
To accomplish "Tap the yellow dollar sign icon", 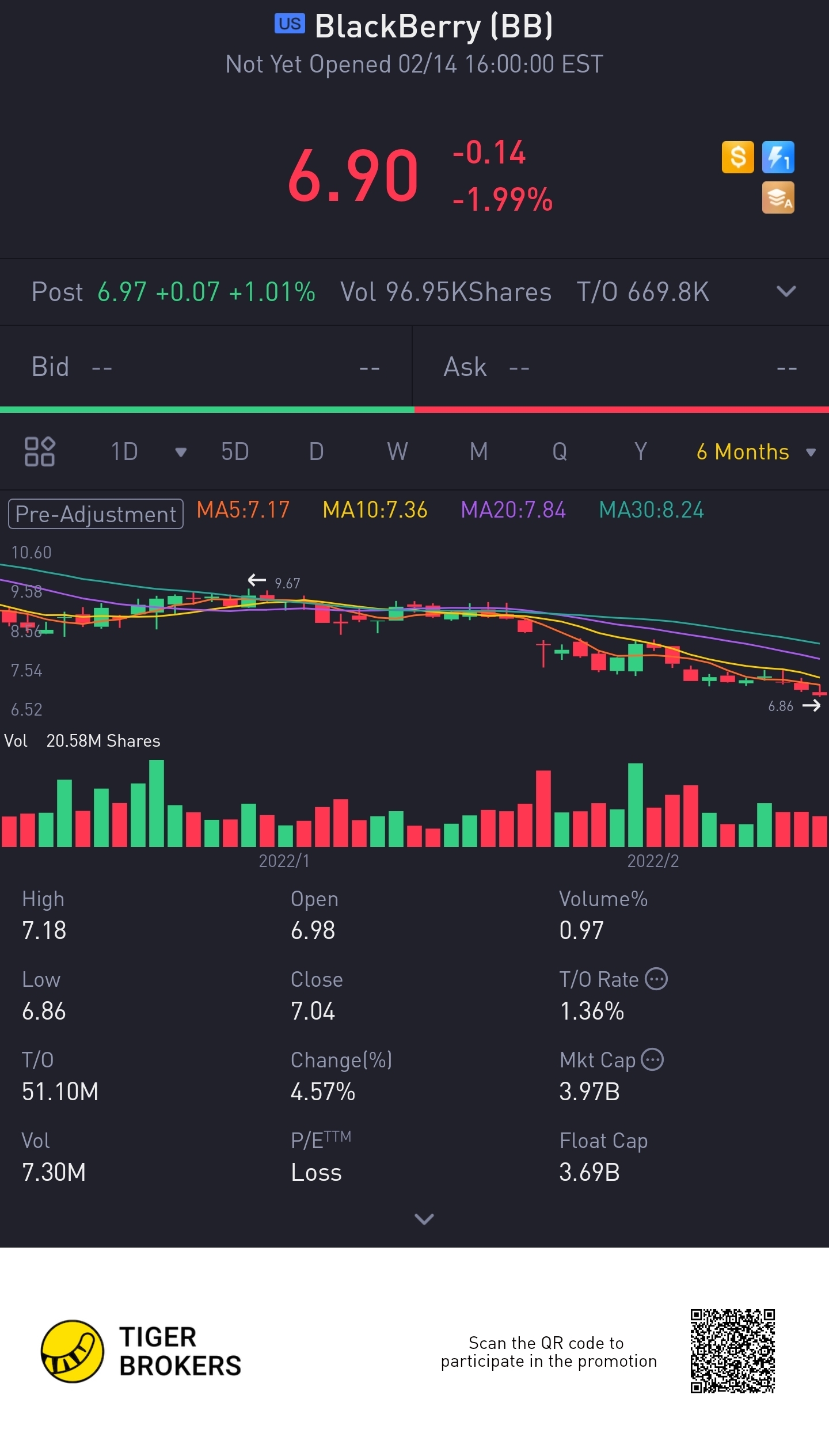I will point(737,157).
